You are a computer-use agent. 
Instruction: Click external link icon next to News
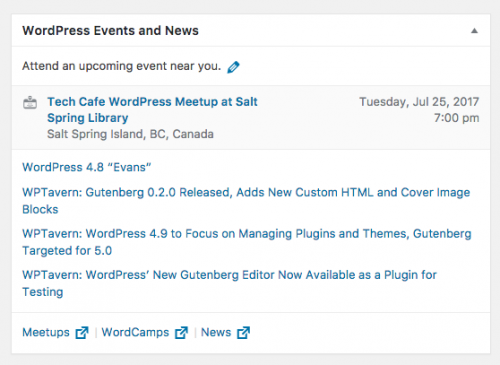click(243, 332)
